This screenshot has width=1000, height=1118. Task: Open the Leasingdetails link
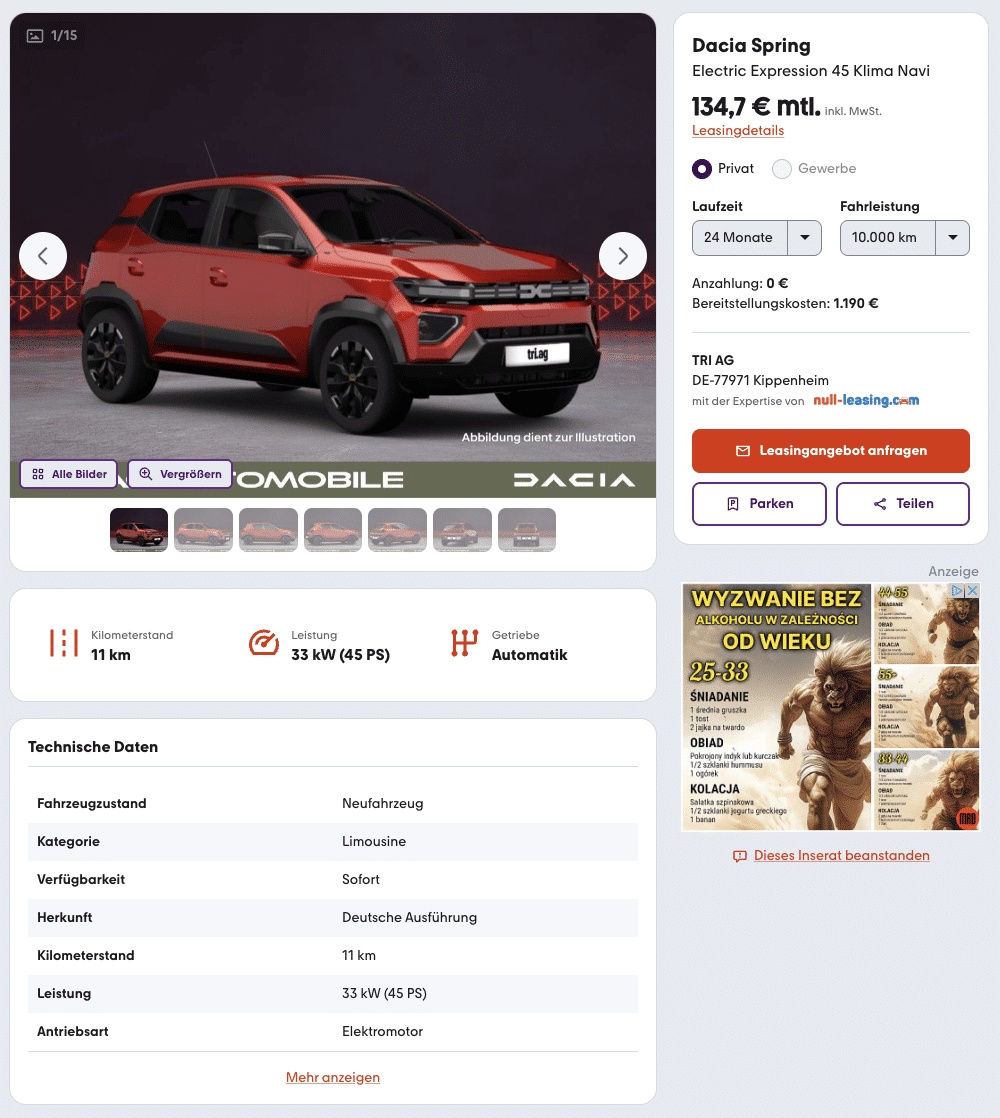pyautogui.click(x=738, y=130)
